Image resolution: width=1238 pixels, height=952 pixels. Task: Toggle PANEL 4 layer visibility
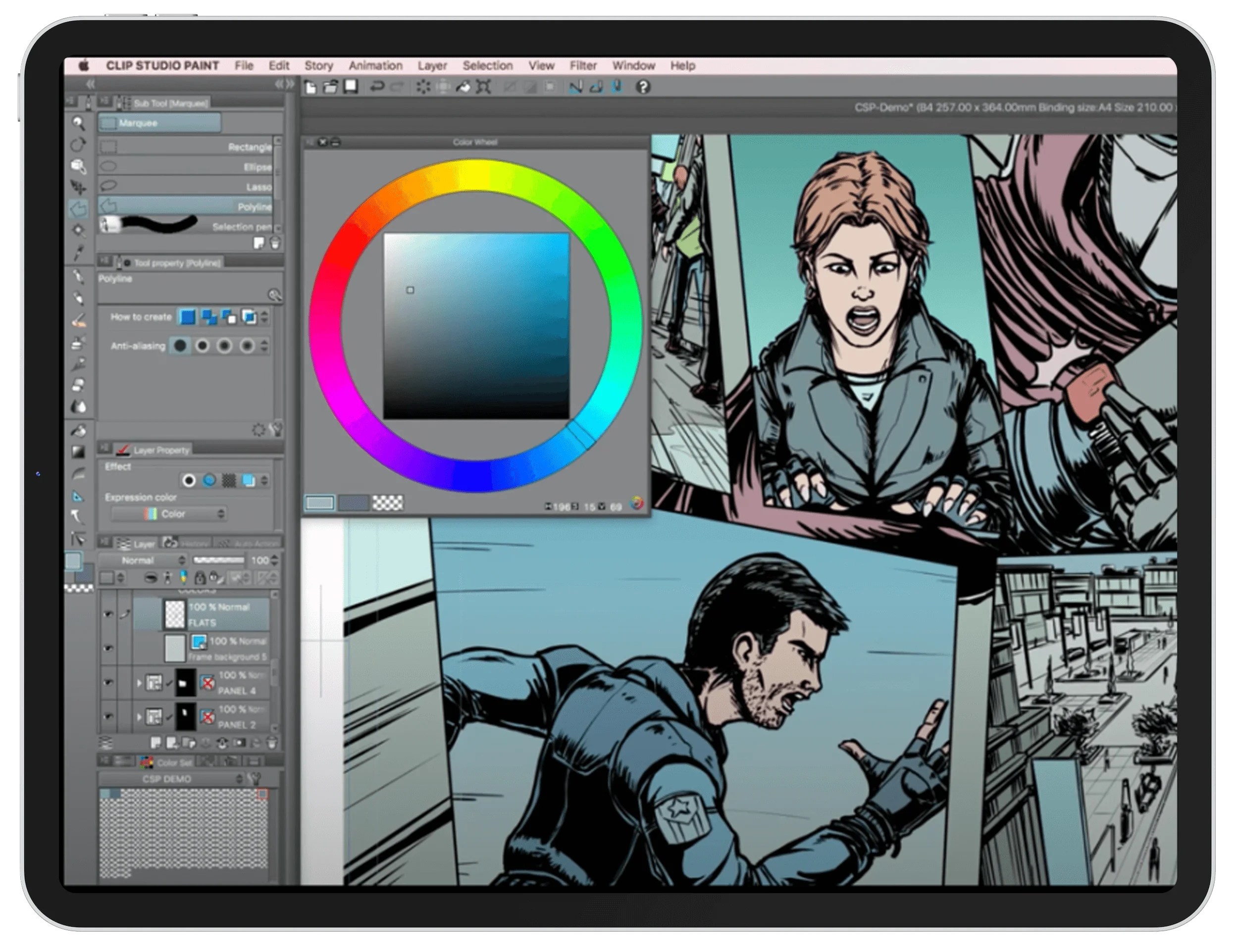pyautogui.click(x=109, y=683)
